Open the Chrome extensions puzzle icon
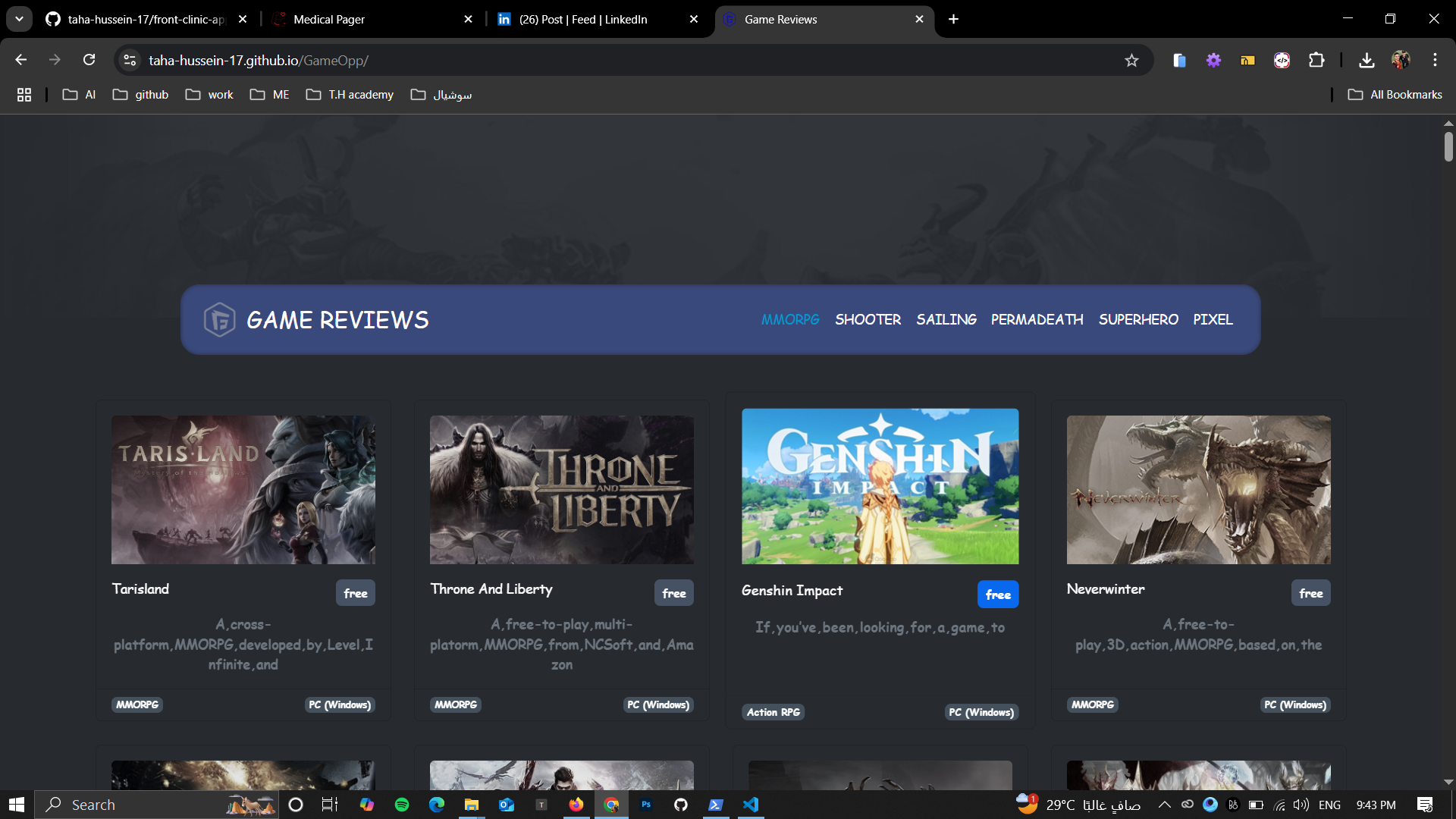1456x819 pixels. tap(1316, 61)
